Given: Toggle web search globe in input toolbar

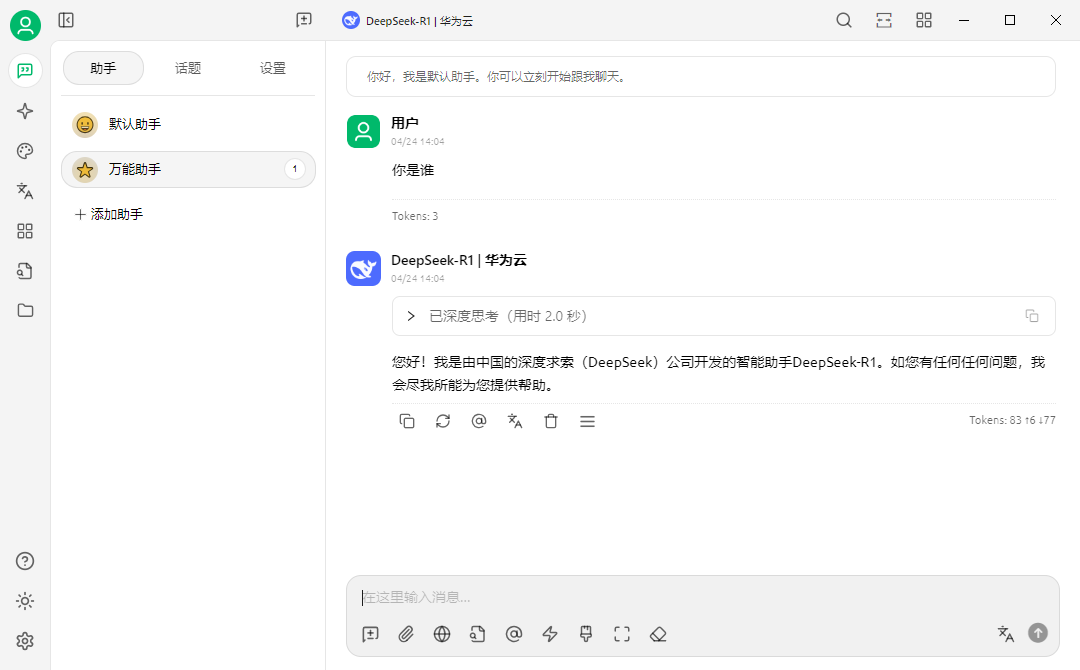Looking at the screenshot, I should (x=442, y=634).
